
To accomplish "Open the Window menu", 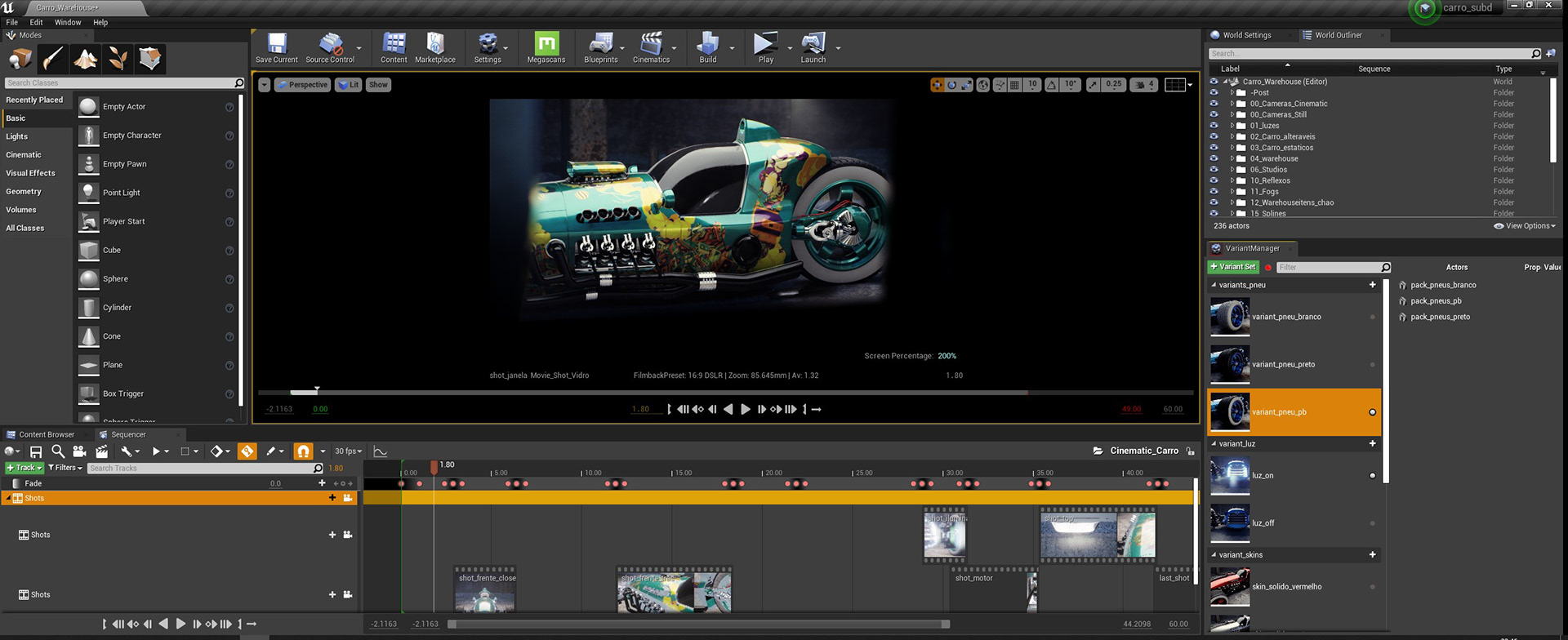I will (x=68, y=22).
